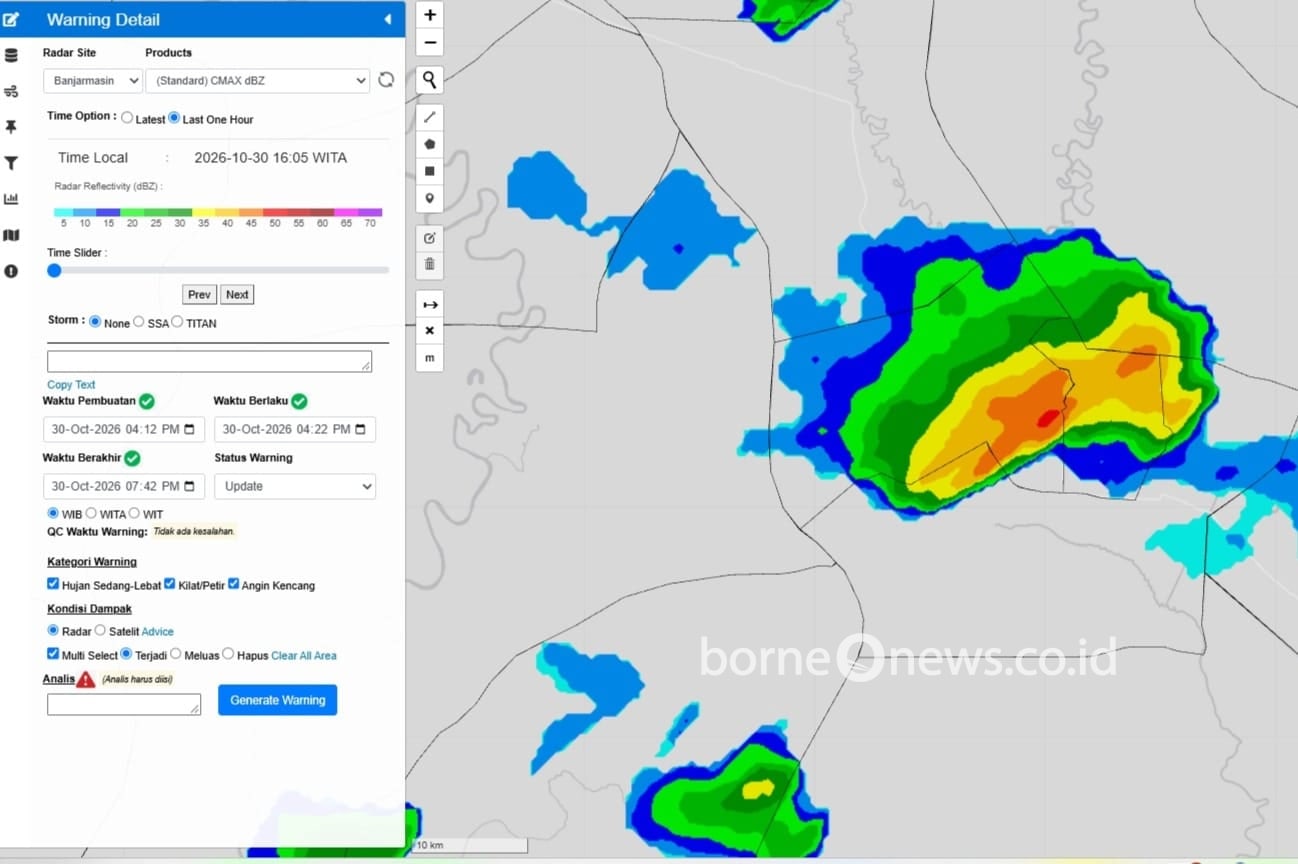Click the map zoom in plus button

click(430, 15)
